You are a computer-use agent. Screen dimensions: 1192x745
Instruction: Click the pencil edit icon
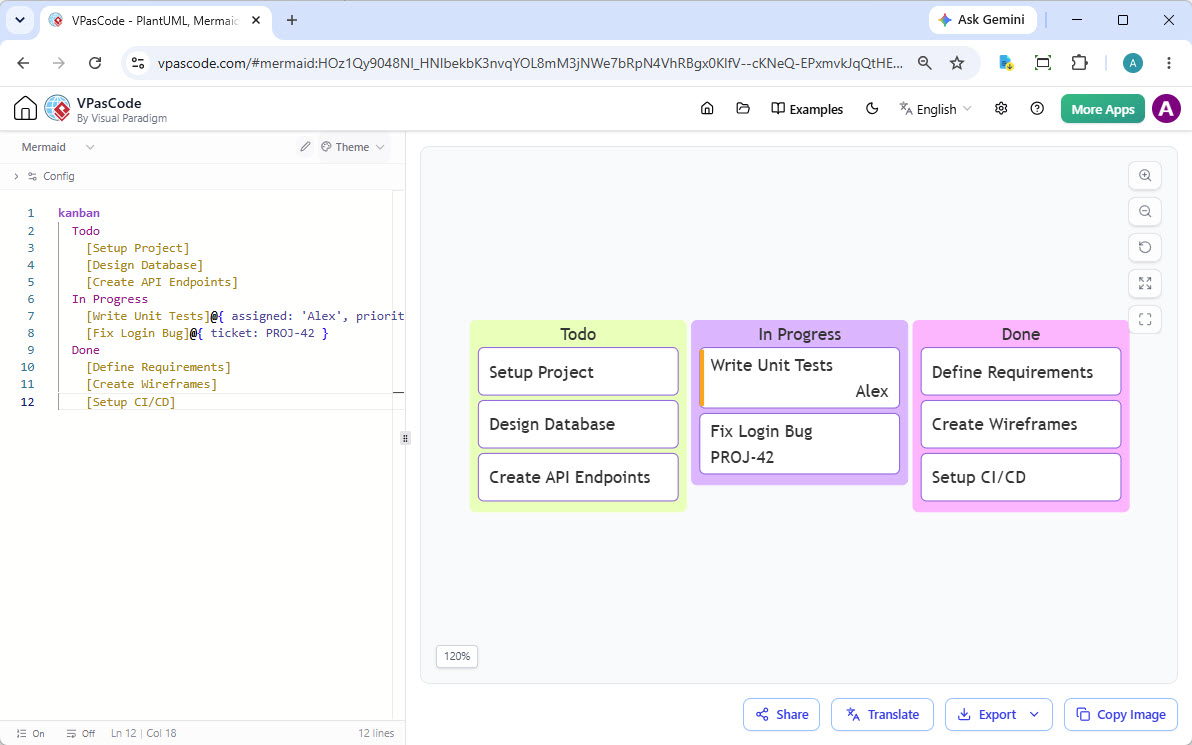(x=305, y=147)
